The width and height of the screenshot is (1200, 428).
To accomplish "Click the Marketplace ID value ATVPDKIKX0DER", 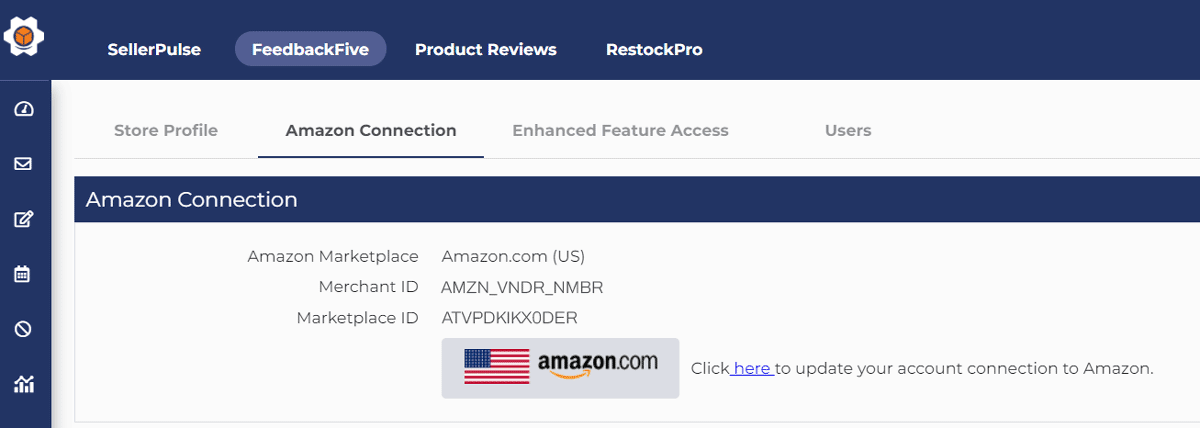I will click(509, 318).
